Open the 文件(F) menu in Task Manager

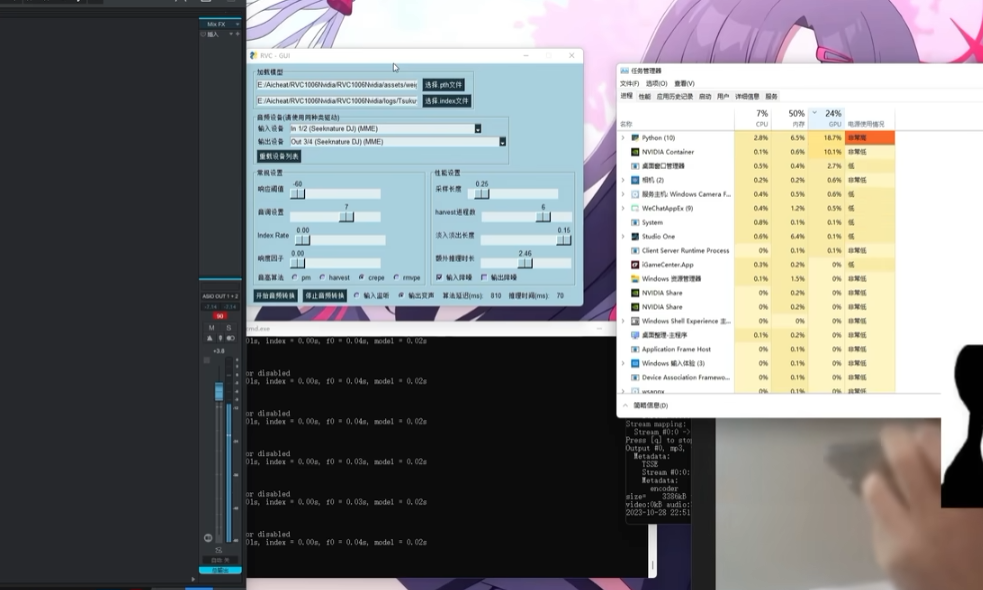point(629,83)
